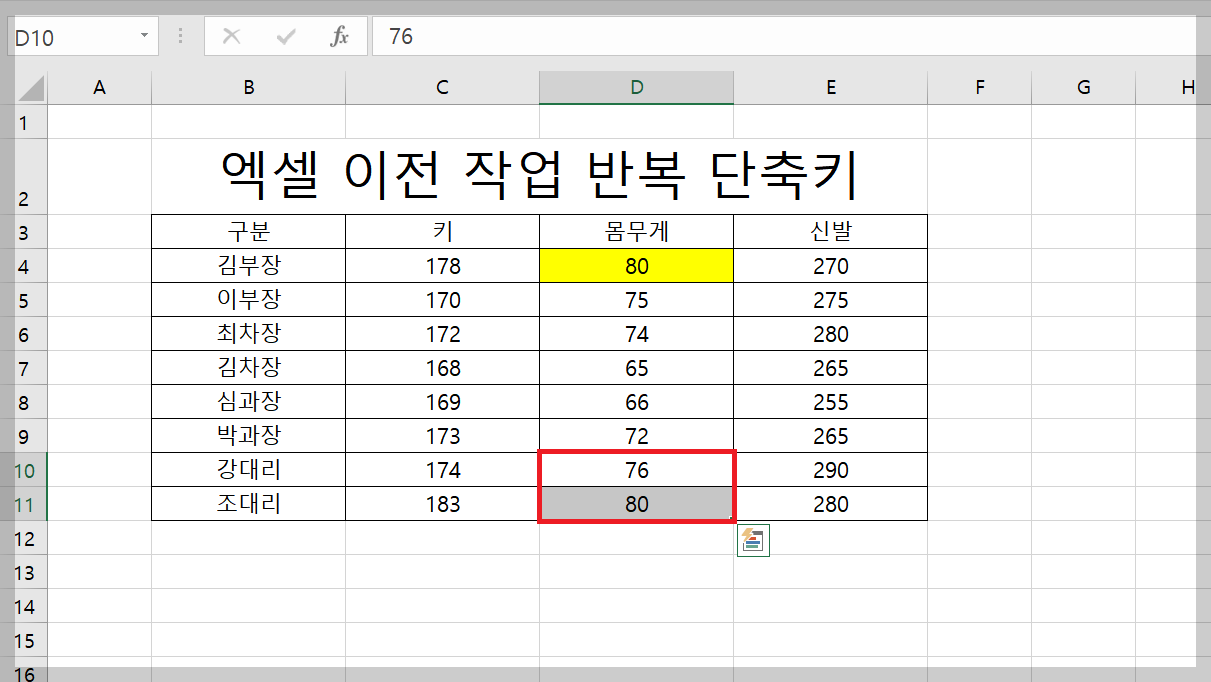Select the cell containing 김부장
The height and width of the screenshot is (682, 1211).
(x=247, y=265)
